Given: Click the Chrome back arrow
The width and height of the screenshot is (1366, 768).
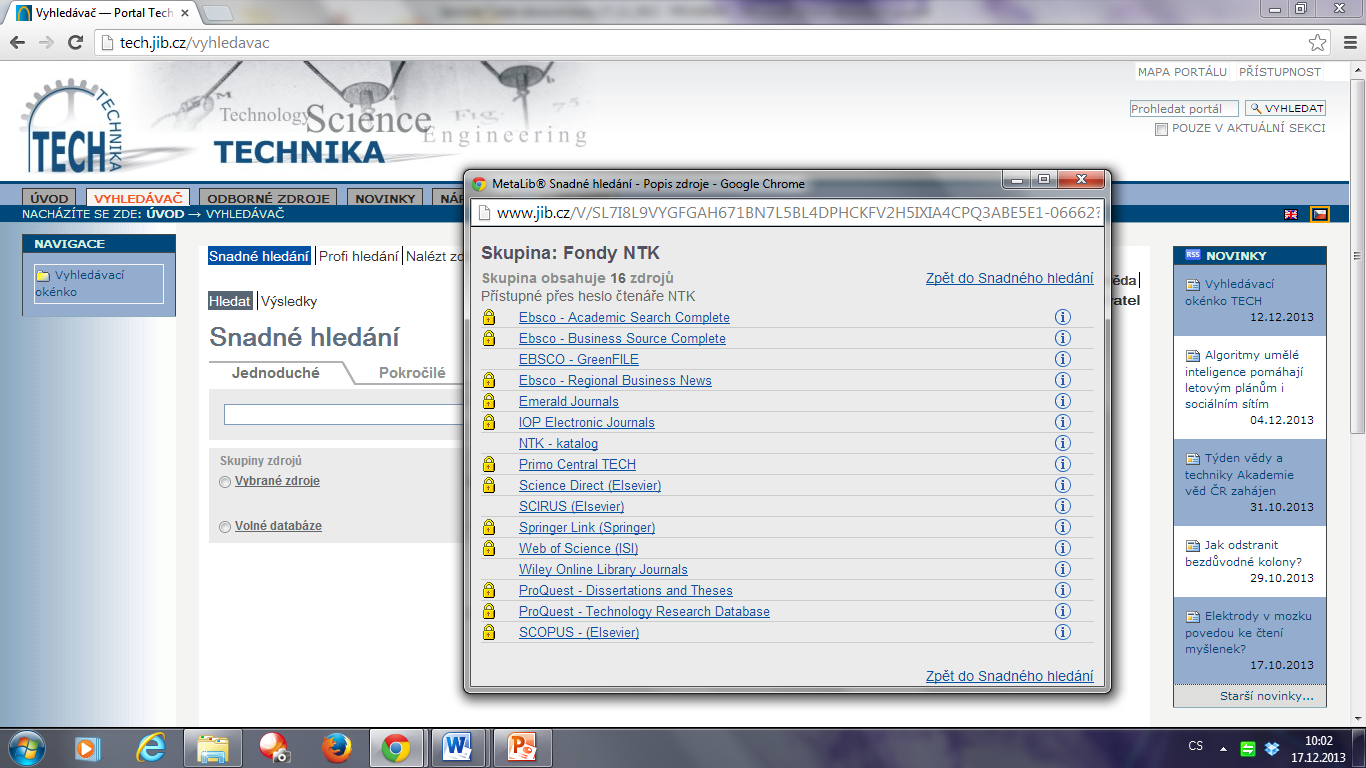Looking at the screenshot, I should pyautogui.click(x=17, y=43).
